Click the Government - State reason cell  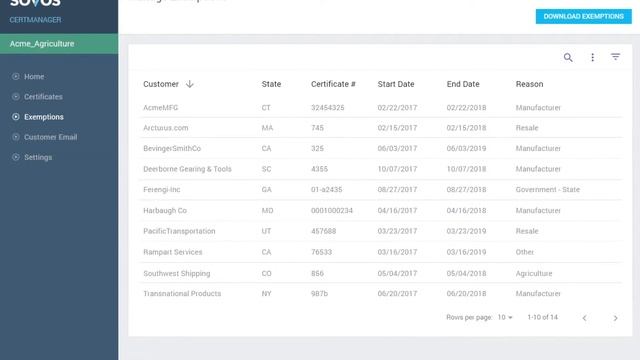pos(547,189)
